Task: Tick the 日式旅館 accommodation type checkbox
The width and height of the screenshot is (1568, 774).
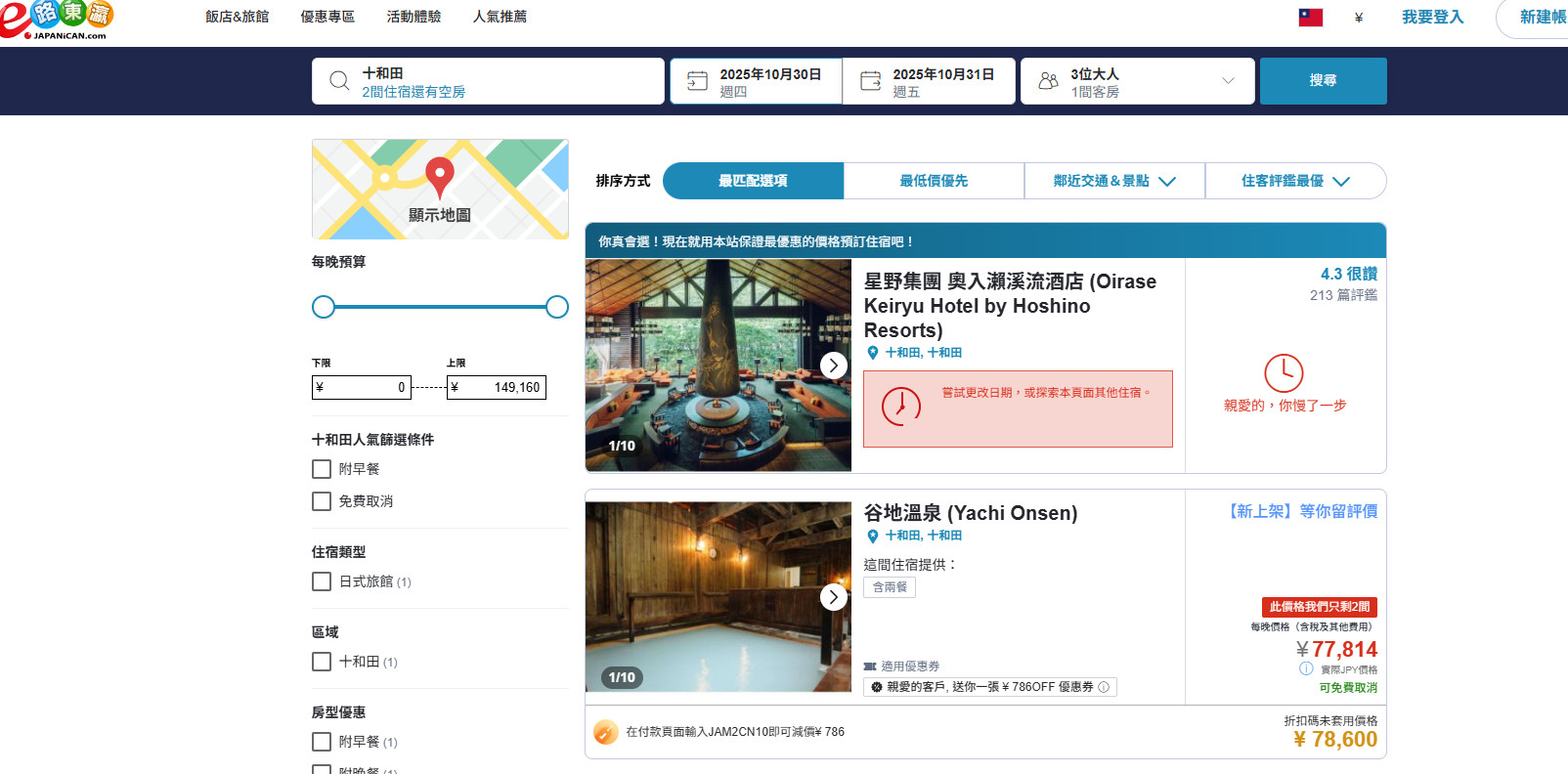Action: (322, 581)
